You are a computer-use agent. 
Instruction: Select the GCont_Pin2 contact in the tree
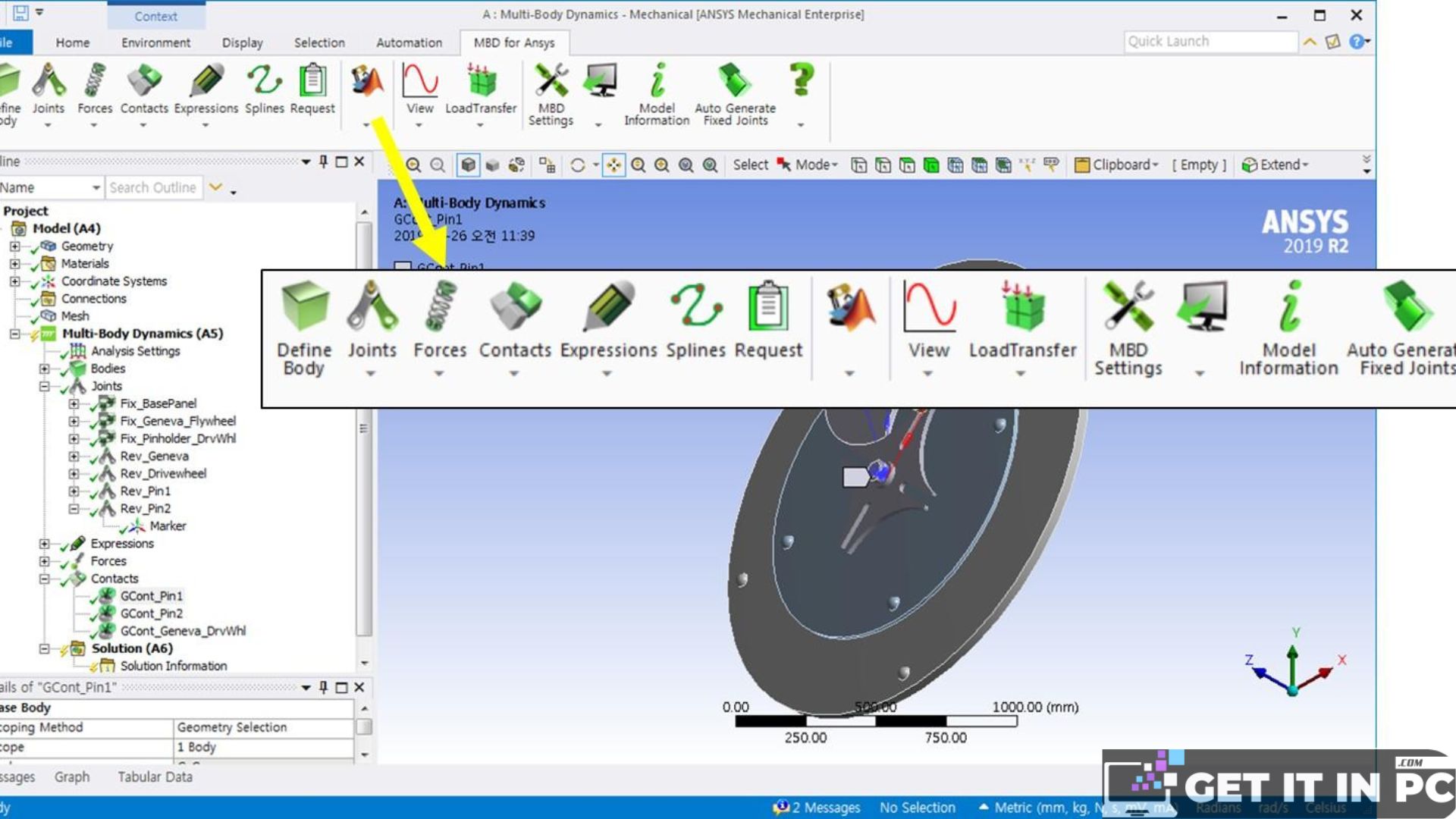(x=151, y=613)
